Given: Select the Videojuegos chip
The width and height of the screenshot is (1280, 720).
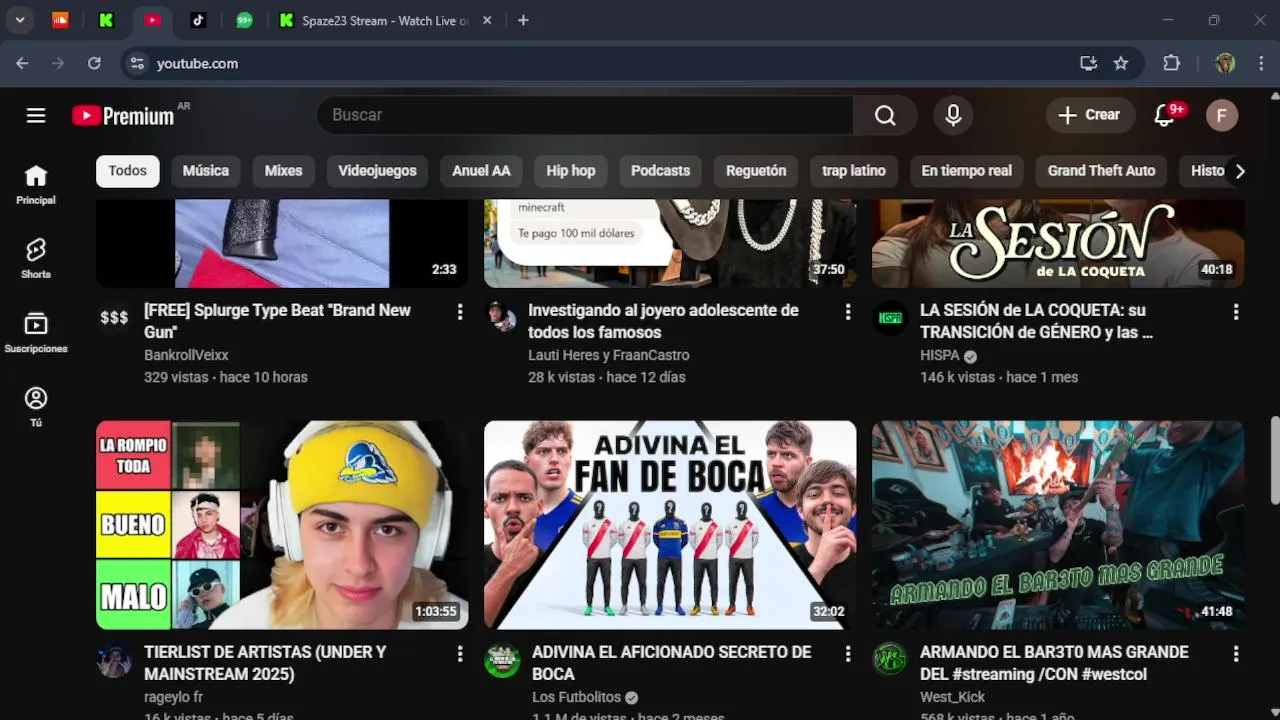Looking at the screenshot, I should pos(377,171).
